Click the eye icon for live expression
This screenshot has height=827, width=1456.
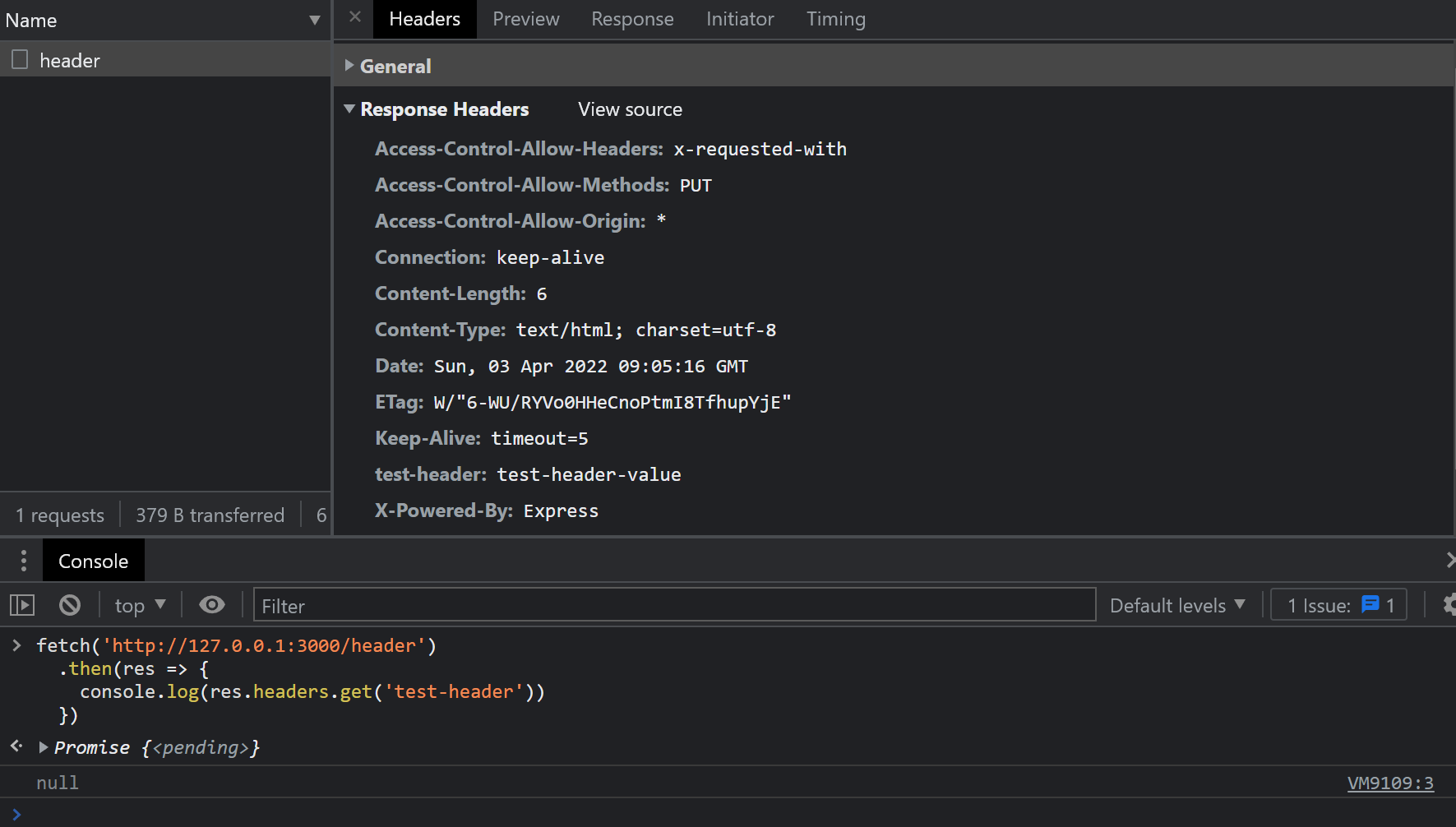[x=212, y=606]
